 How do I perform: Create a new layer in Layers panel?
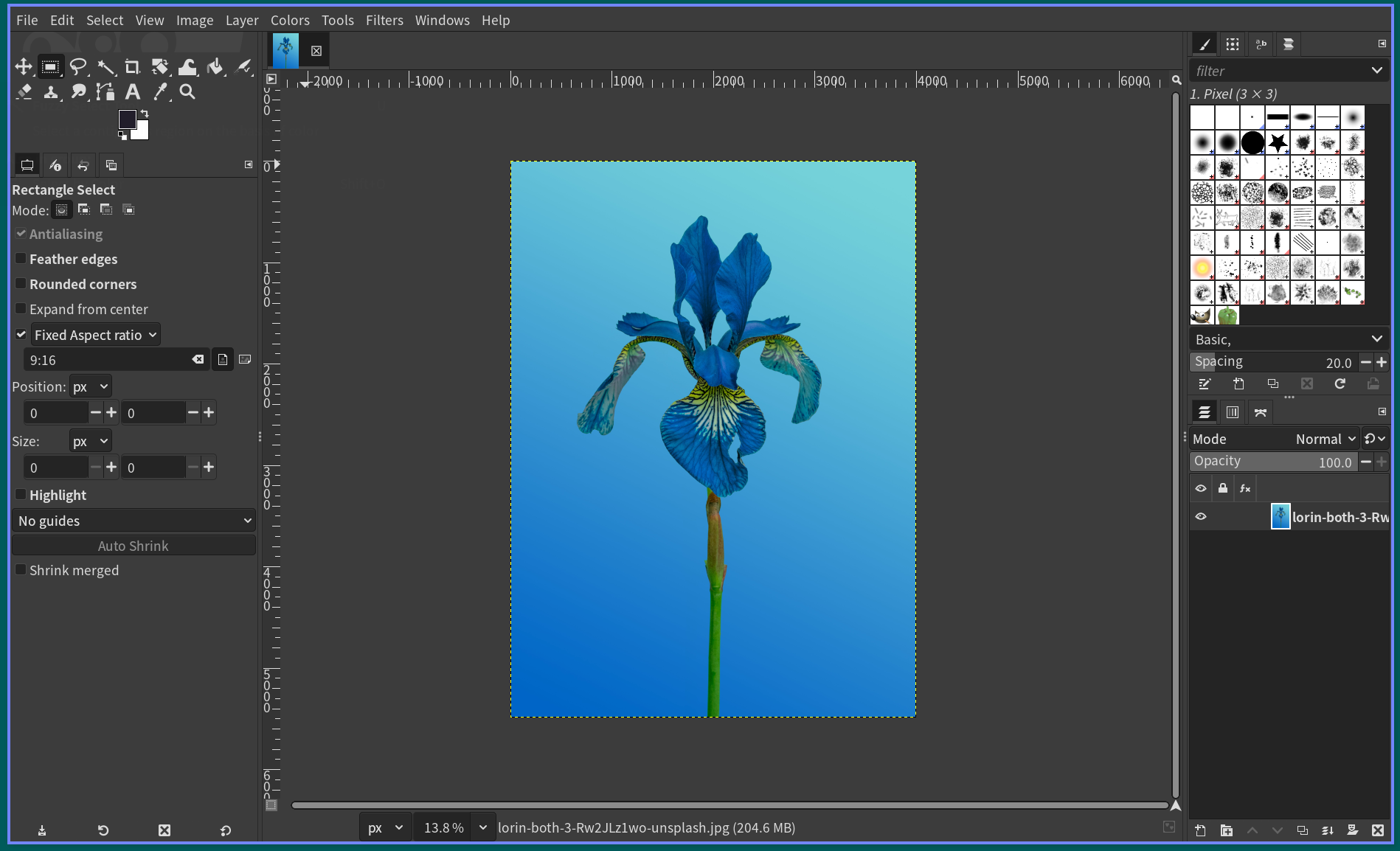pyautogui.click(x=1200, y=830)
